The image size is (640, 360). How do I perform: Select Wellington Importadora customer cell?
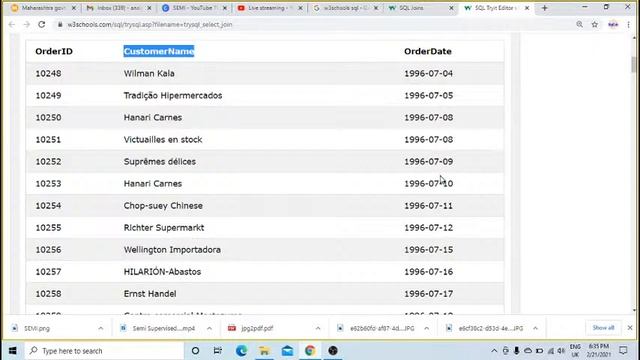[172, 250]
